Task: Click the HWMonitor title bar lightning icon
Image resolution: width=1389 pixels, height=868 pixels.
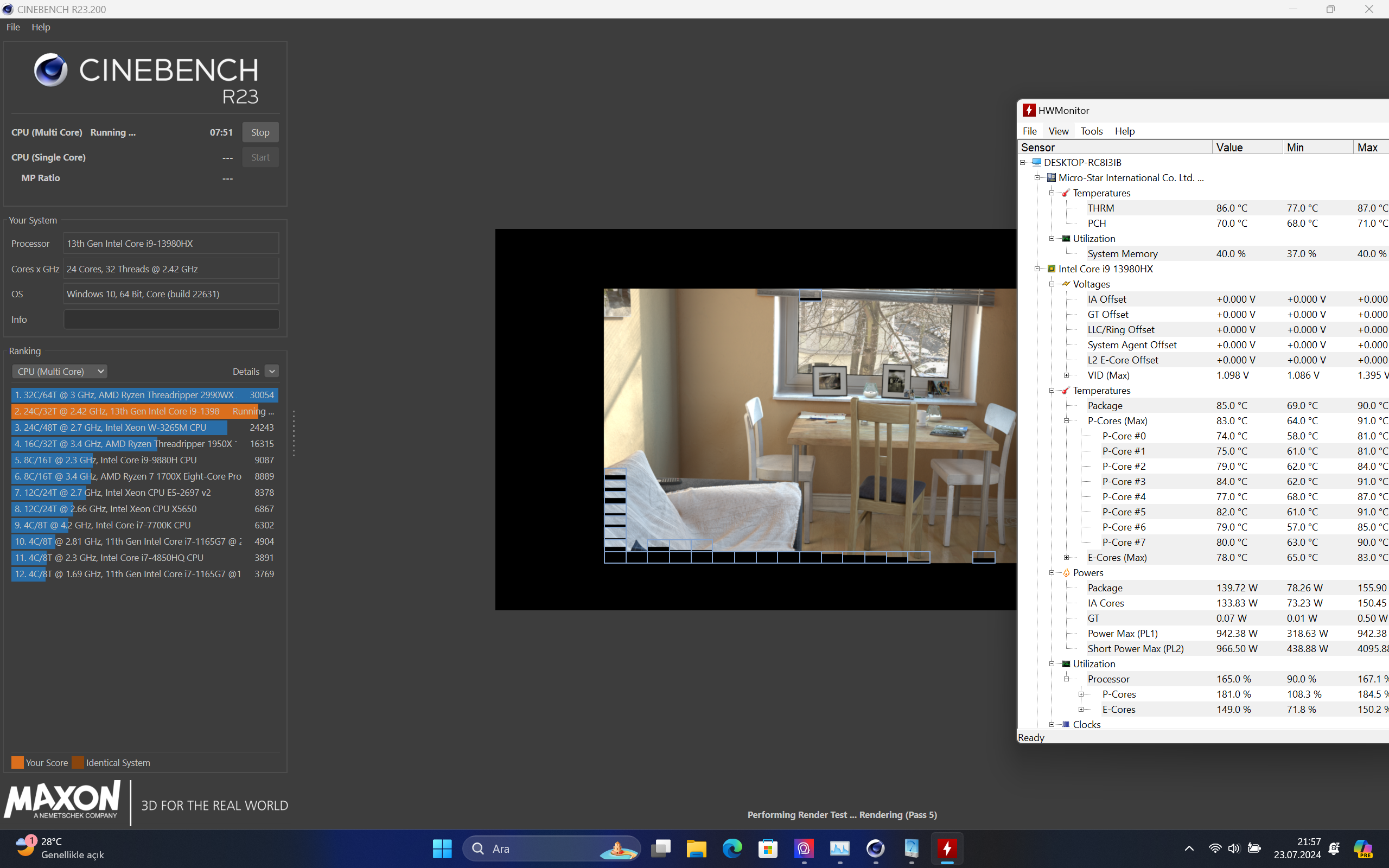Action: (x=1029, y=110)
